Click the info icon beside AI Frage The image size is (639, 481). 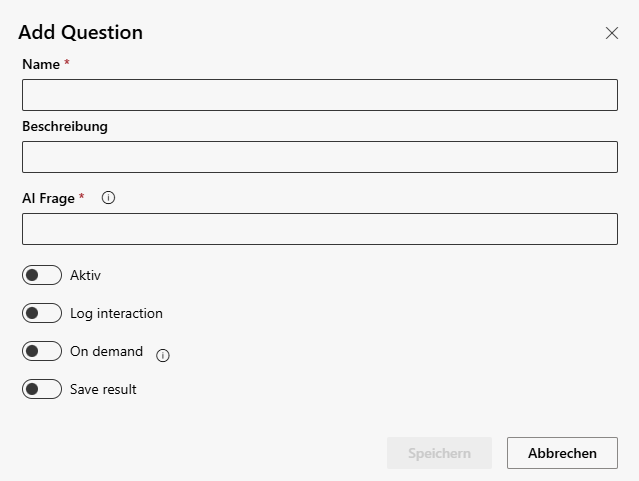coord(109,198)
